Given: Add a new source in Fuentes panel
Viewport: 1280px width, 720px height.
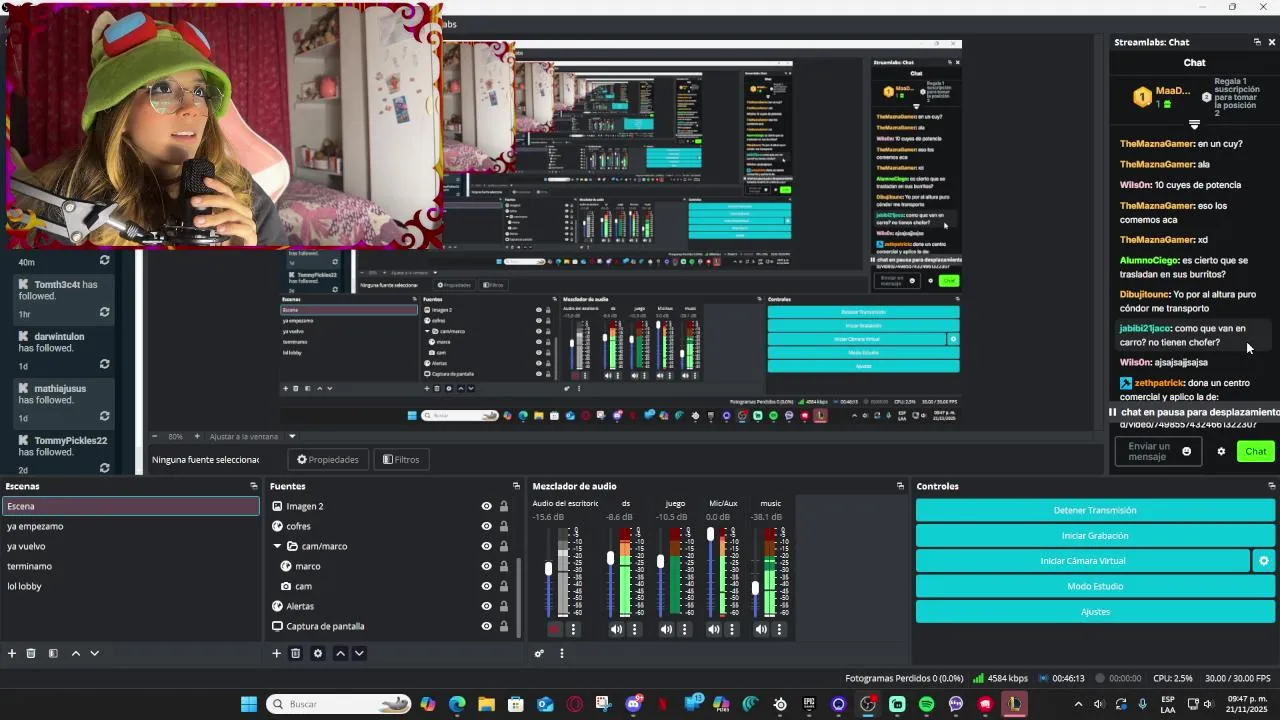Looking at the screenshot, I should point(277,653).
